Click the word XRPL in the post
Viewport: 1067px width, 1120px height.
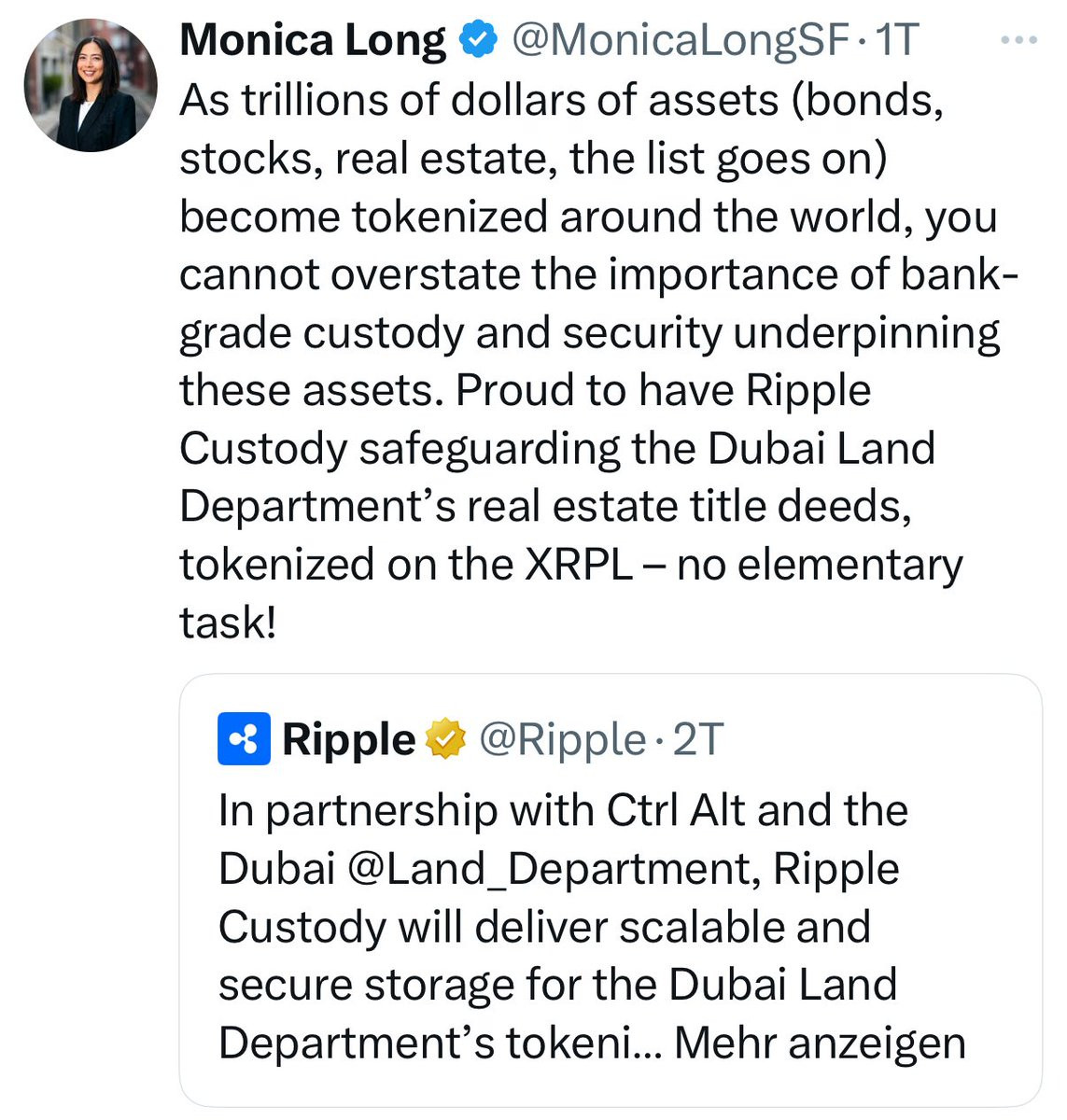tap(578, 565)
